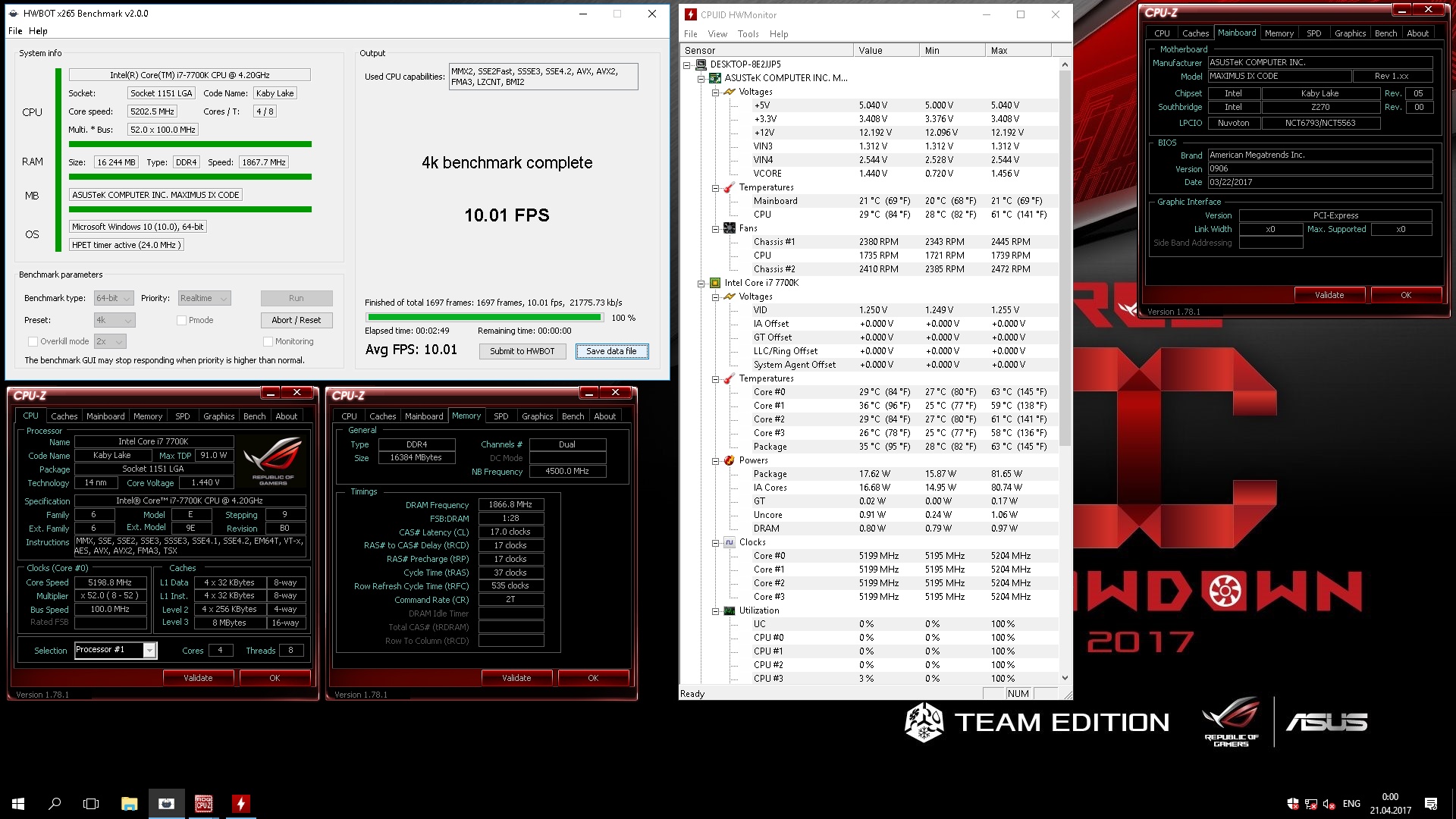Click volume icon in system tray
This screenshot has width=1456, height=819.
[1329, 803]
